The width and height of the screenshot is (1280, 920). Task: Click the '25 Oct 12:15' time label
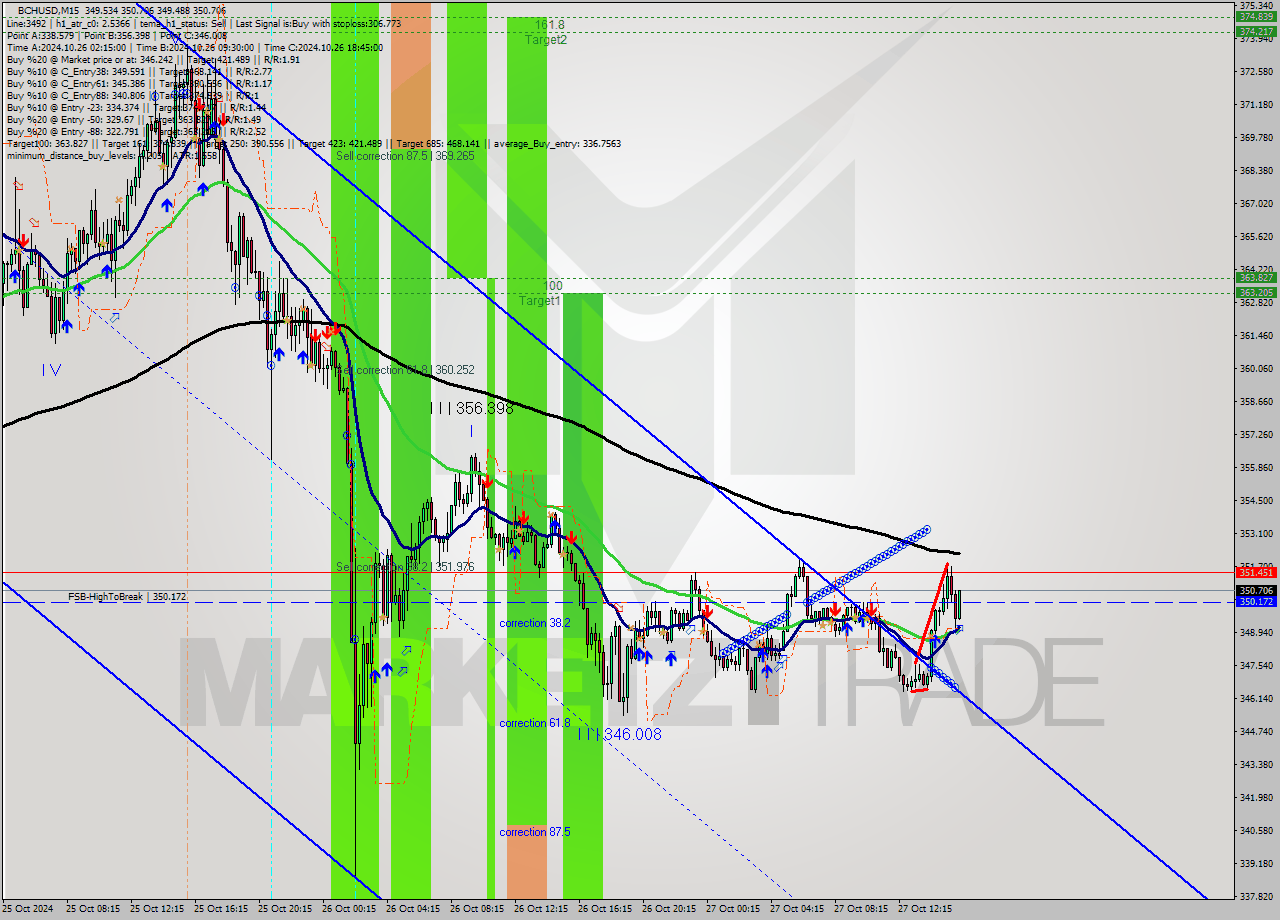157,910
